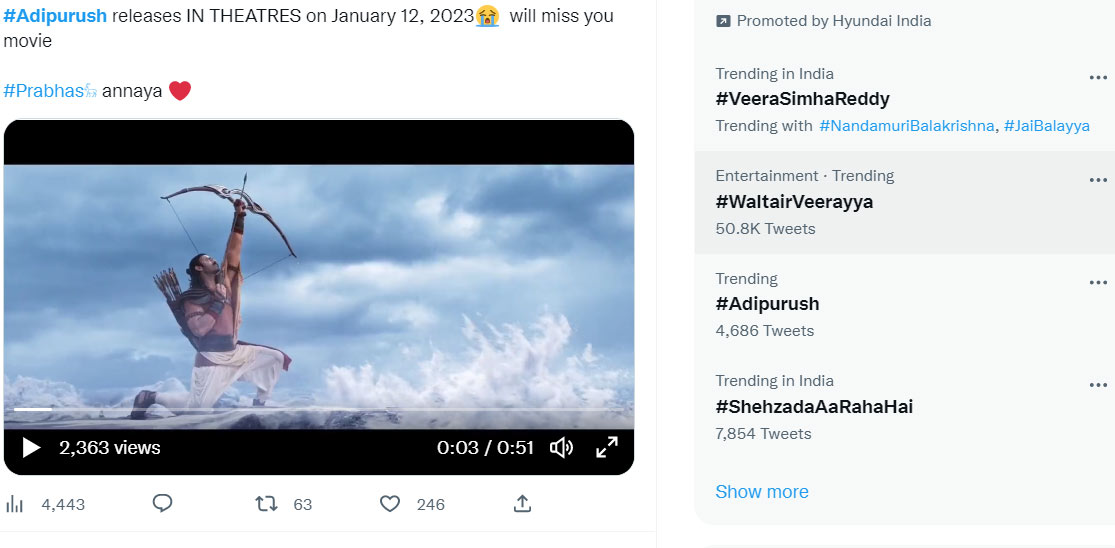
Task: Retweet this post
Action: [x=266, y=505]
